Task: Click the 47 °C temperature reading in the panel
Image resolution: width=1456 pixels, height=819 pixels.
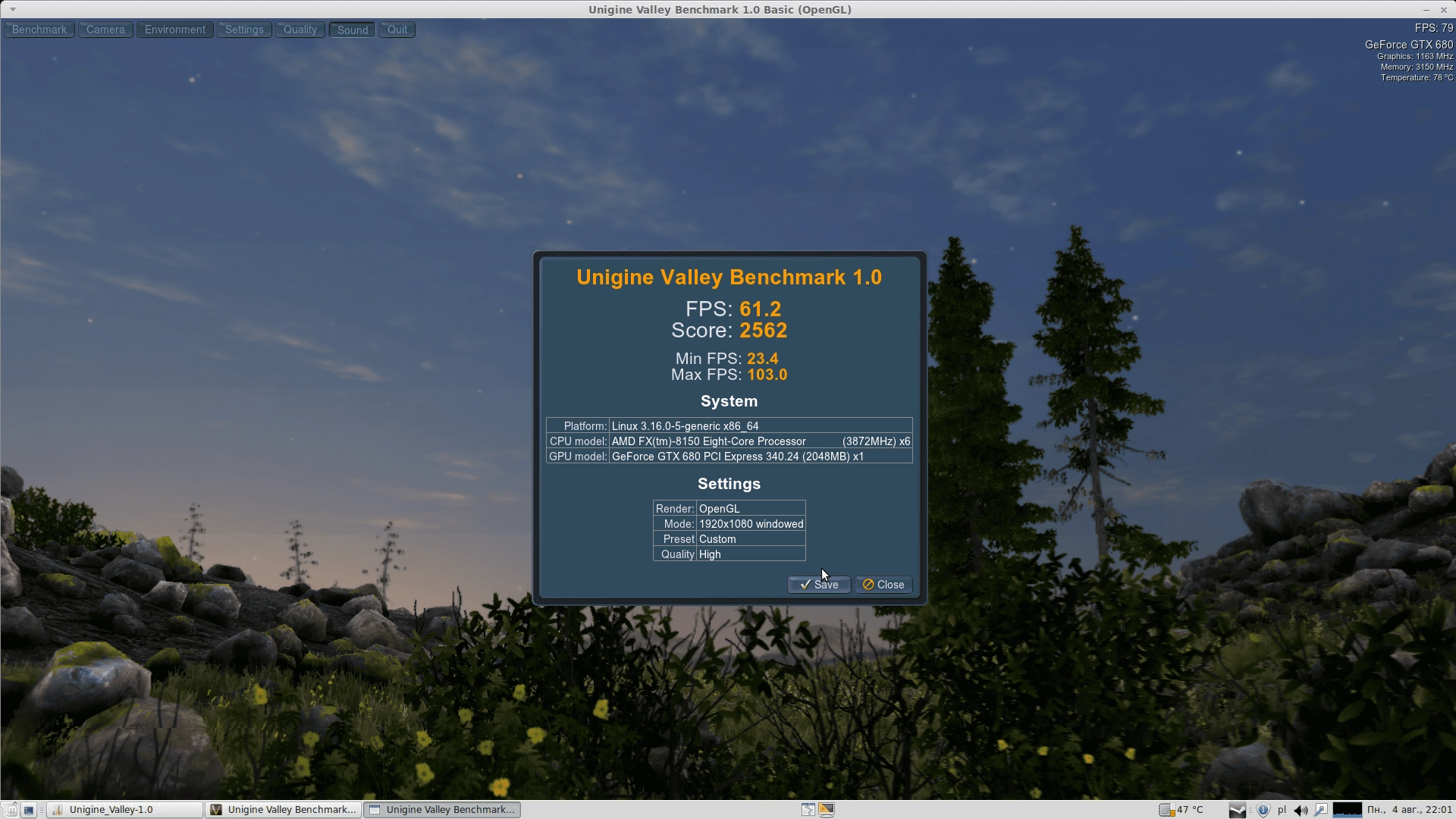Action: click(1190, 809)
